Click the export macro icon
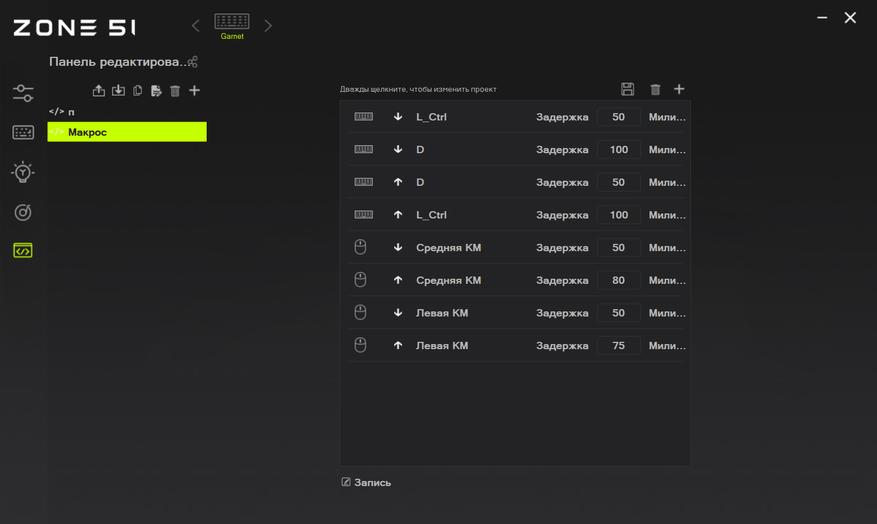Viewport: 877px width, 524px height. [98, 91]
